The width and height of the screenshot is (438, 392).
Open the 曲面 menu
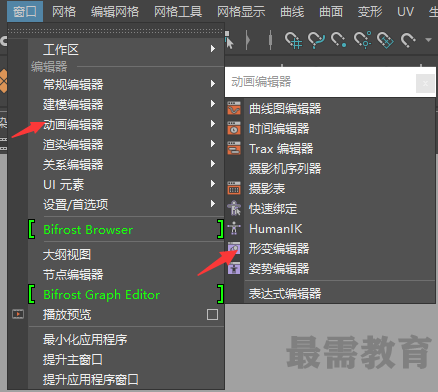331,12
